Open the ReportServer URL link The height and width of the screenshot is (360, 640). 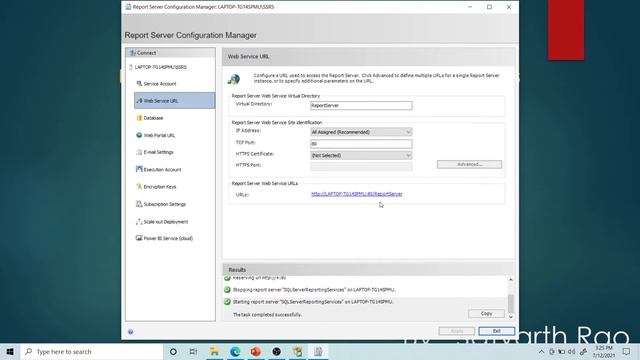357,194
